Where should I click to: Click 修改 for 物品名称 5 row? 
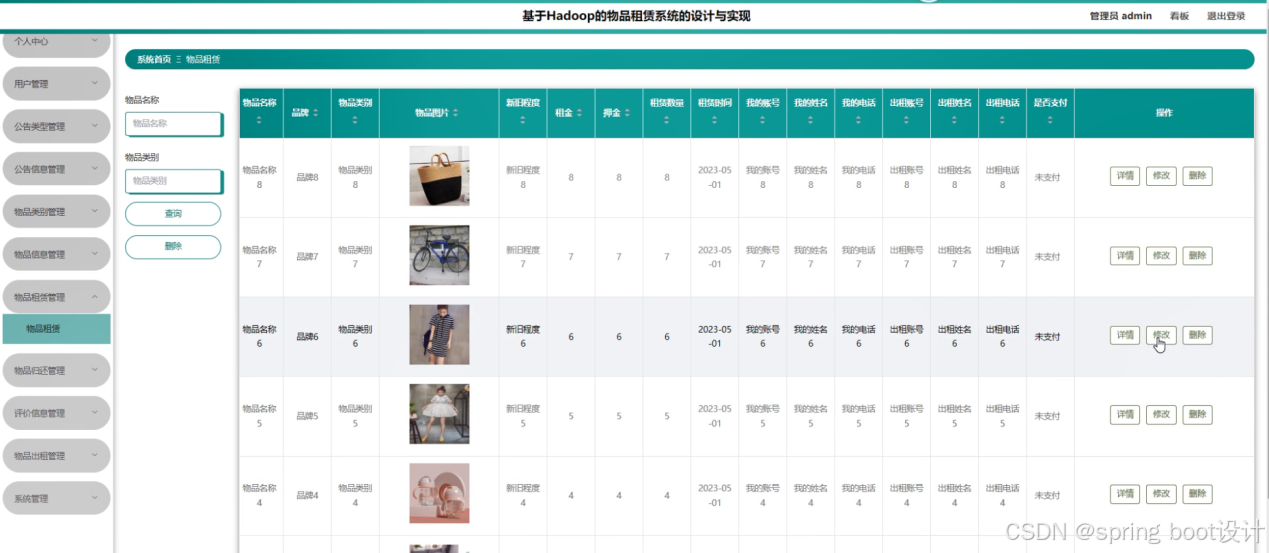tap(1161, 414)
